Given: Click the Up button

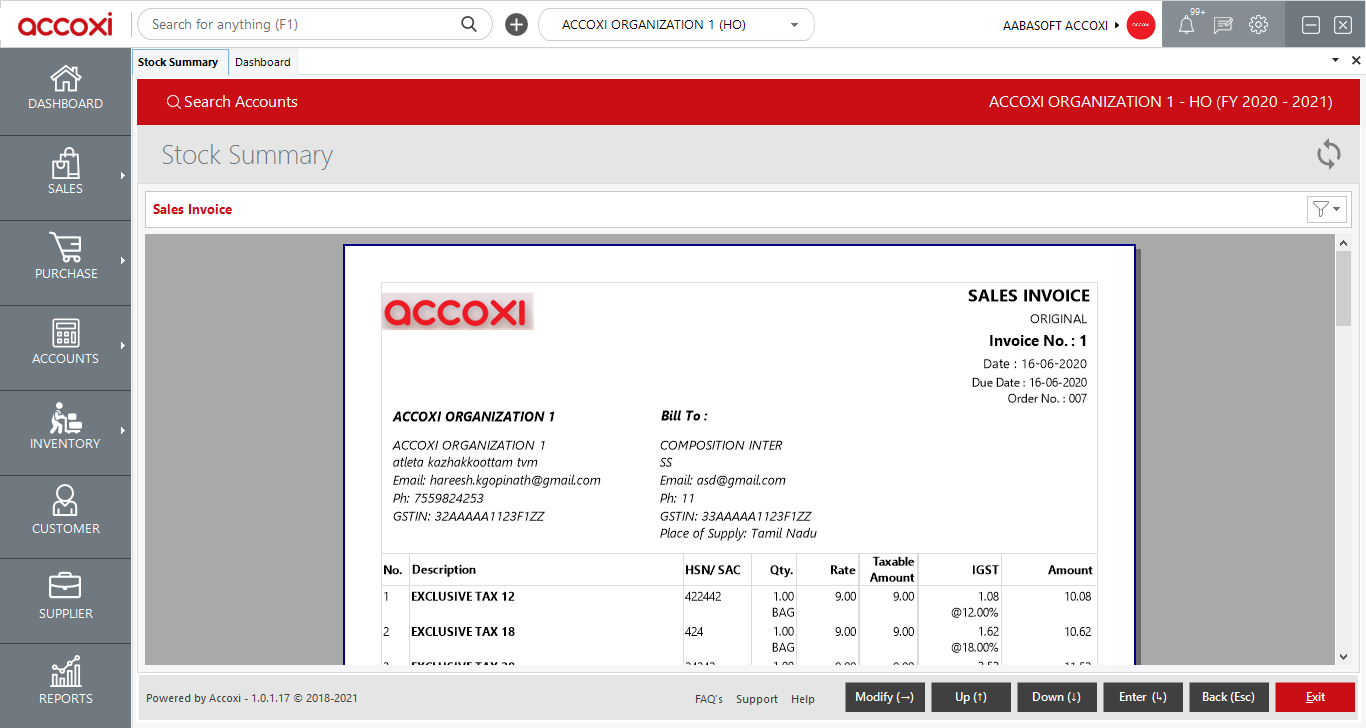Looking at the screenshot, I should (x=971, y=697).
